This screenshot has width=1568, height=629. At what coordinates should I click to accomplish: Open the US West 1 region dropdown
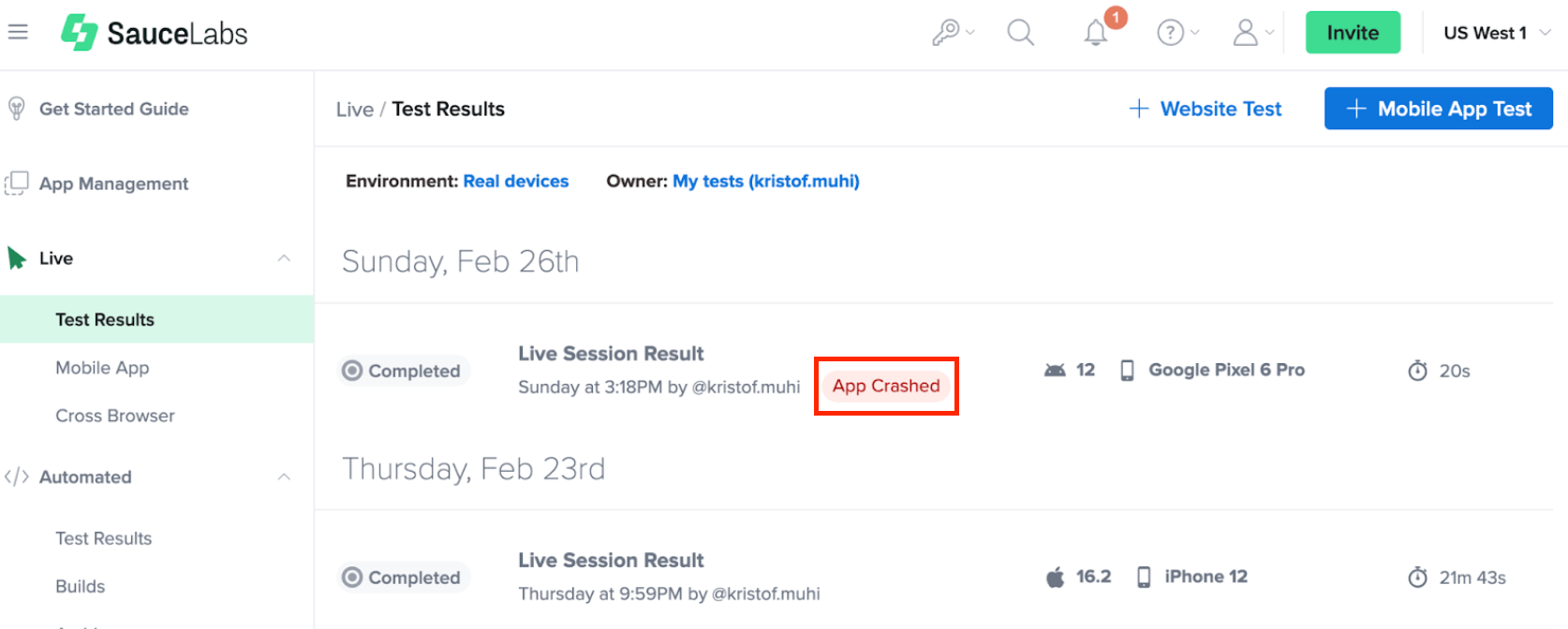click(x=1496, y=33)
